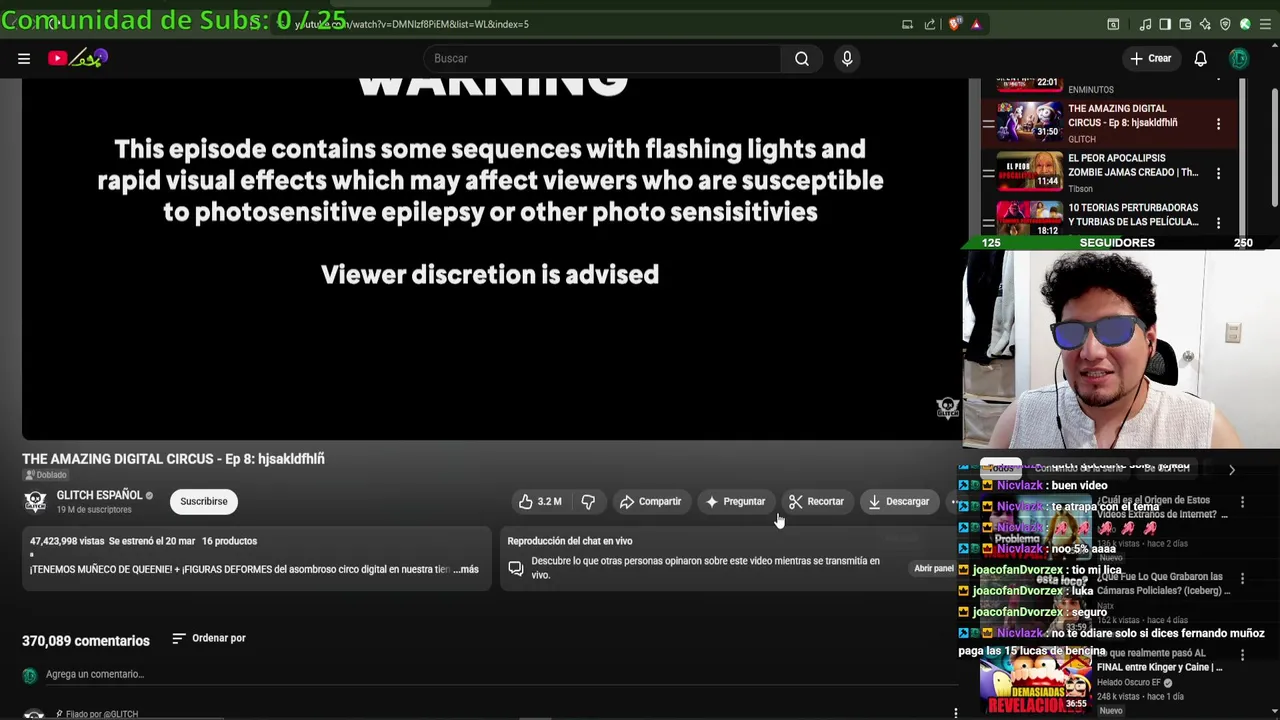Open options for THE AMAZING DIGITAL CIRCUS playlist item
Viewport: 1280px width, 720px height.
pos(1218,124)
